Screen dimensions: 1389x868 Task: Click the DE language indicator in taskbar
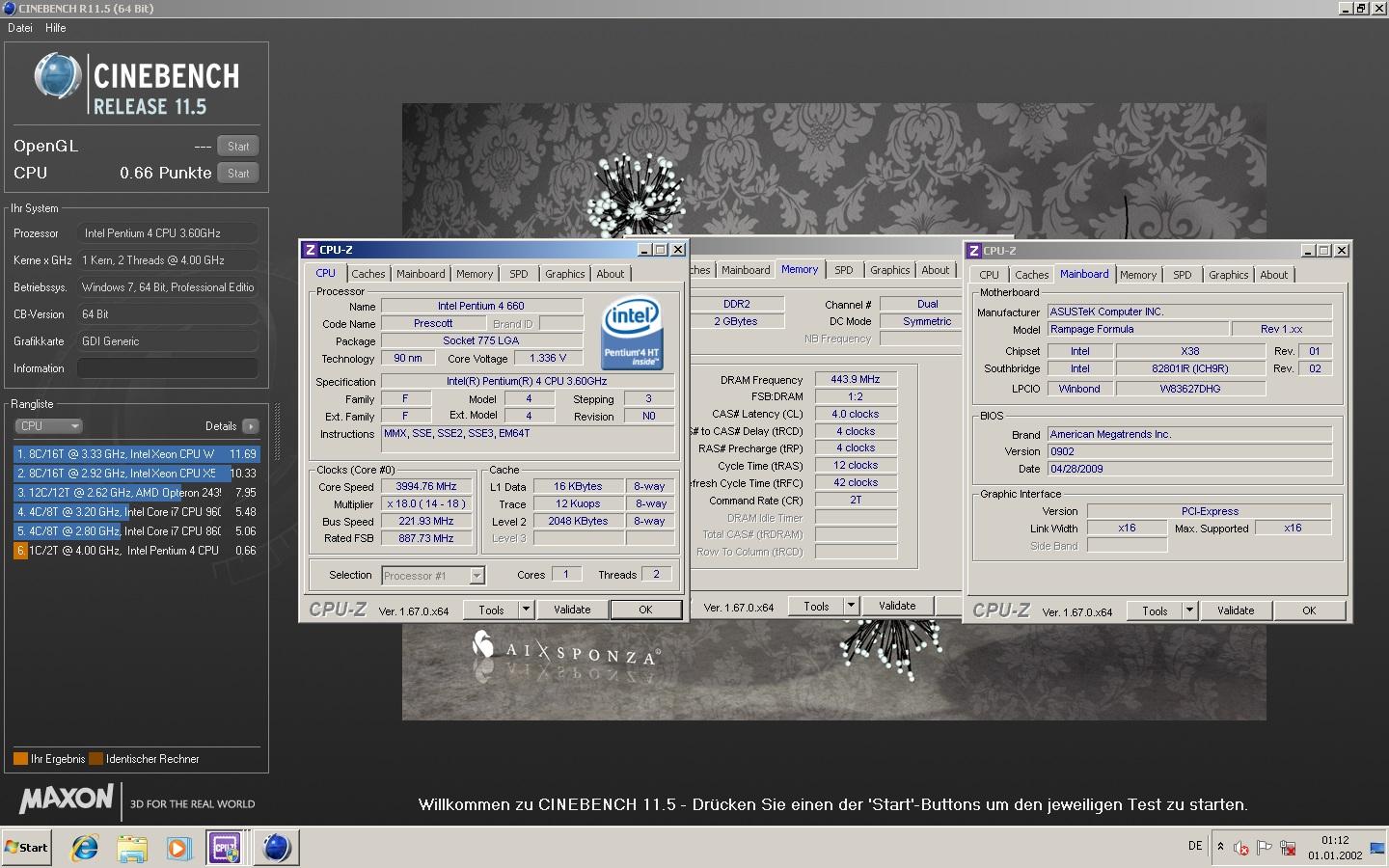pos(1195,846)
